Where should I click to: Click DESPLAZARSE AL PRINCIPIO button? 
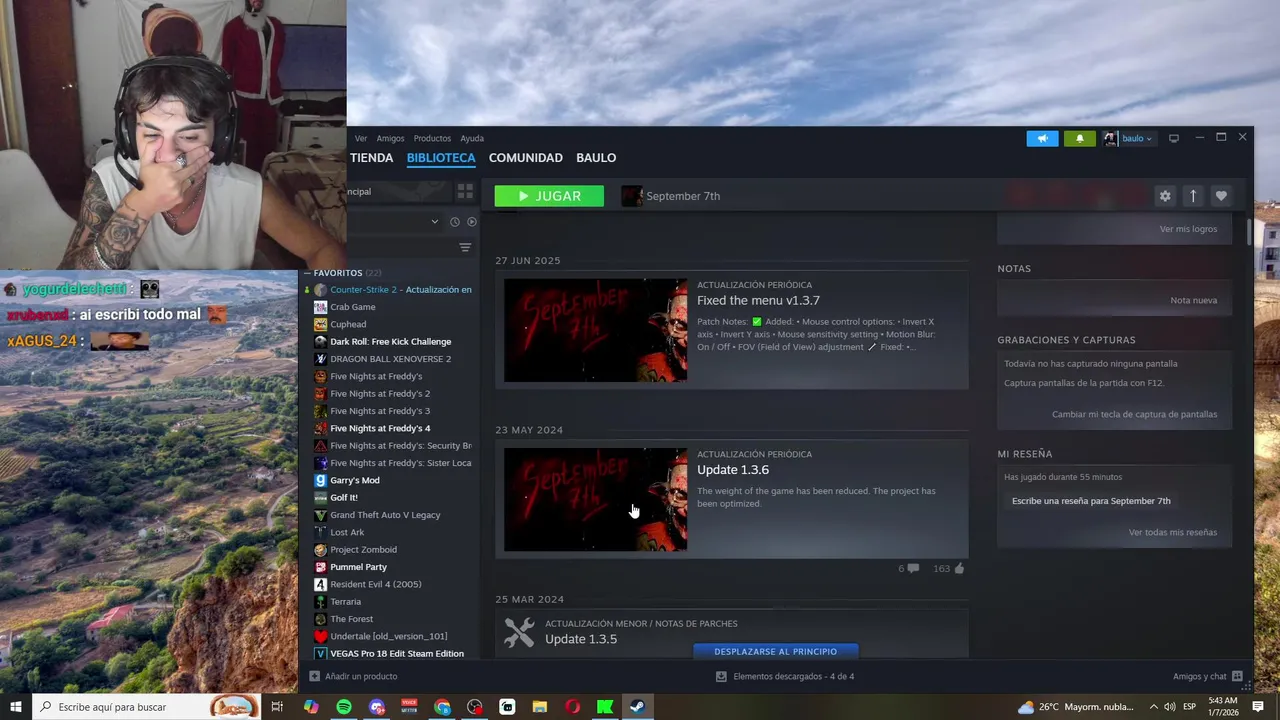point(775,651)
